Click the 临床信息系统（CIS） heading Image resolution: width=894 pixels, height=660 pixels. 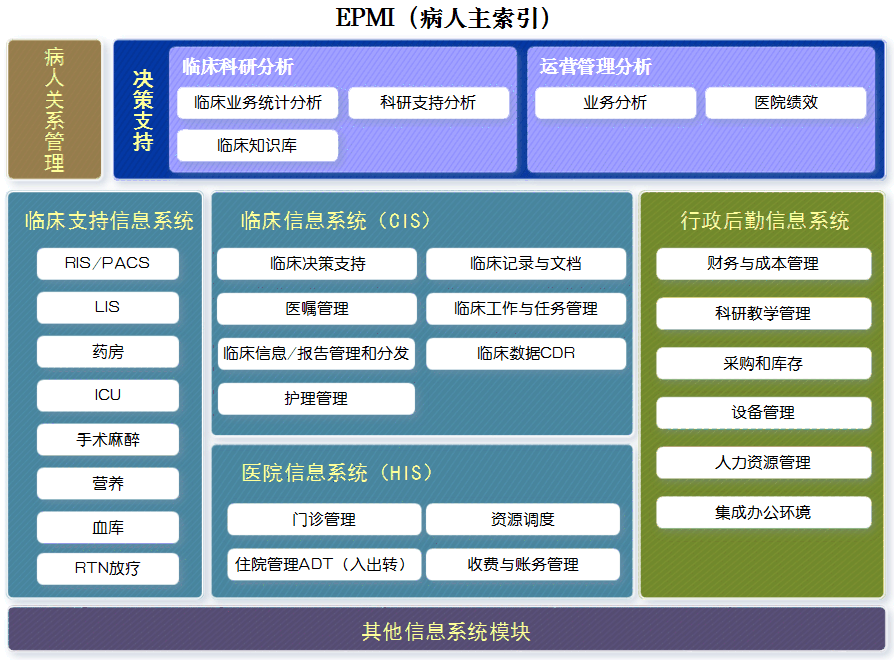[x=336, y=221]
